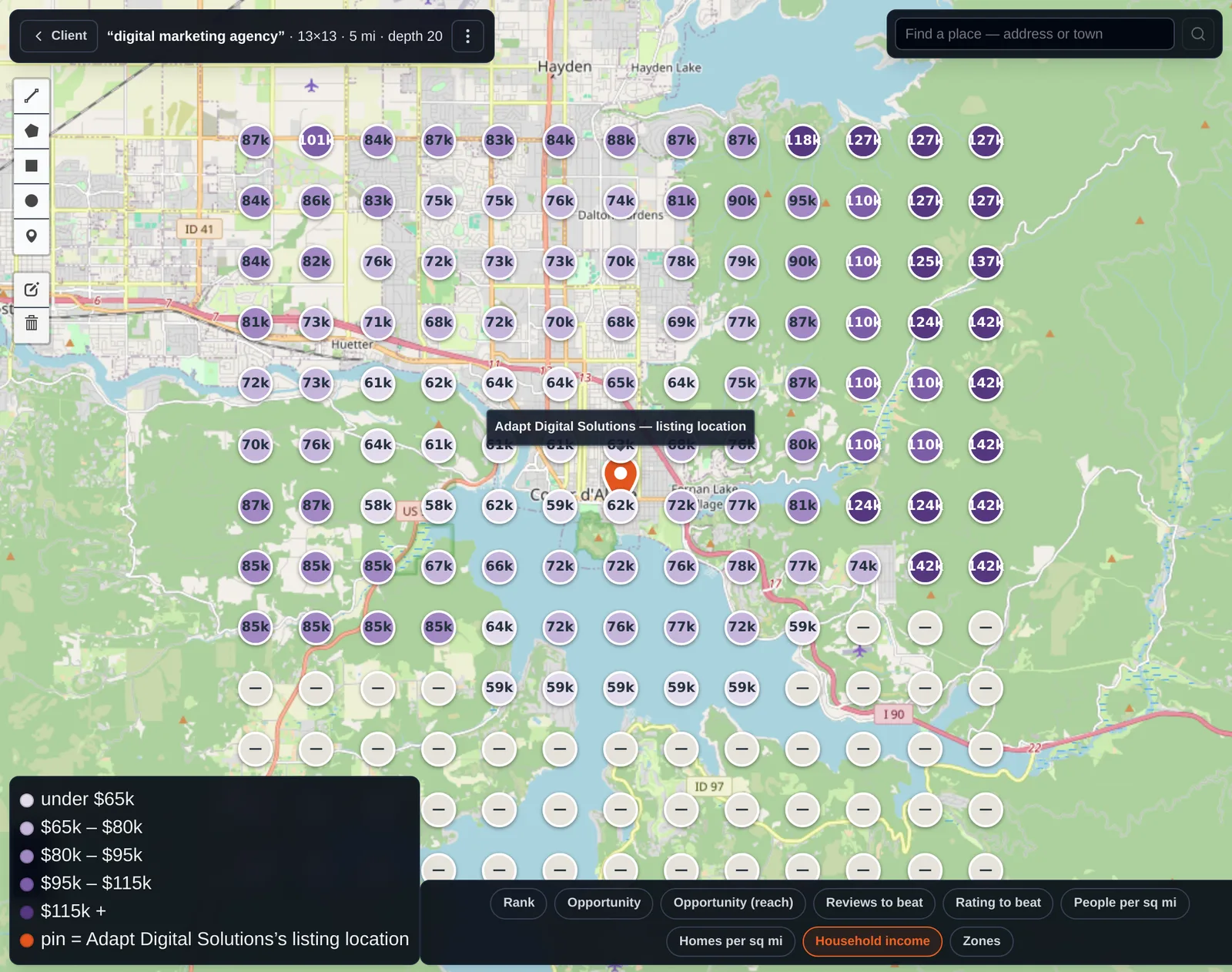The height and width of the screenshot is (972, 1232).
Task: Click the search magnifier icon
Action: click(1198, 34)
